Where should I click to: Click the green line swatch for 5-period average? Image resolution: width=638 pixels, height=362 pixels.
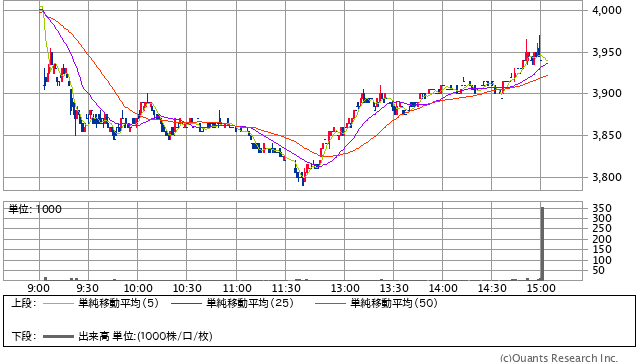point(58,303)
